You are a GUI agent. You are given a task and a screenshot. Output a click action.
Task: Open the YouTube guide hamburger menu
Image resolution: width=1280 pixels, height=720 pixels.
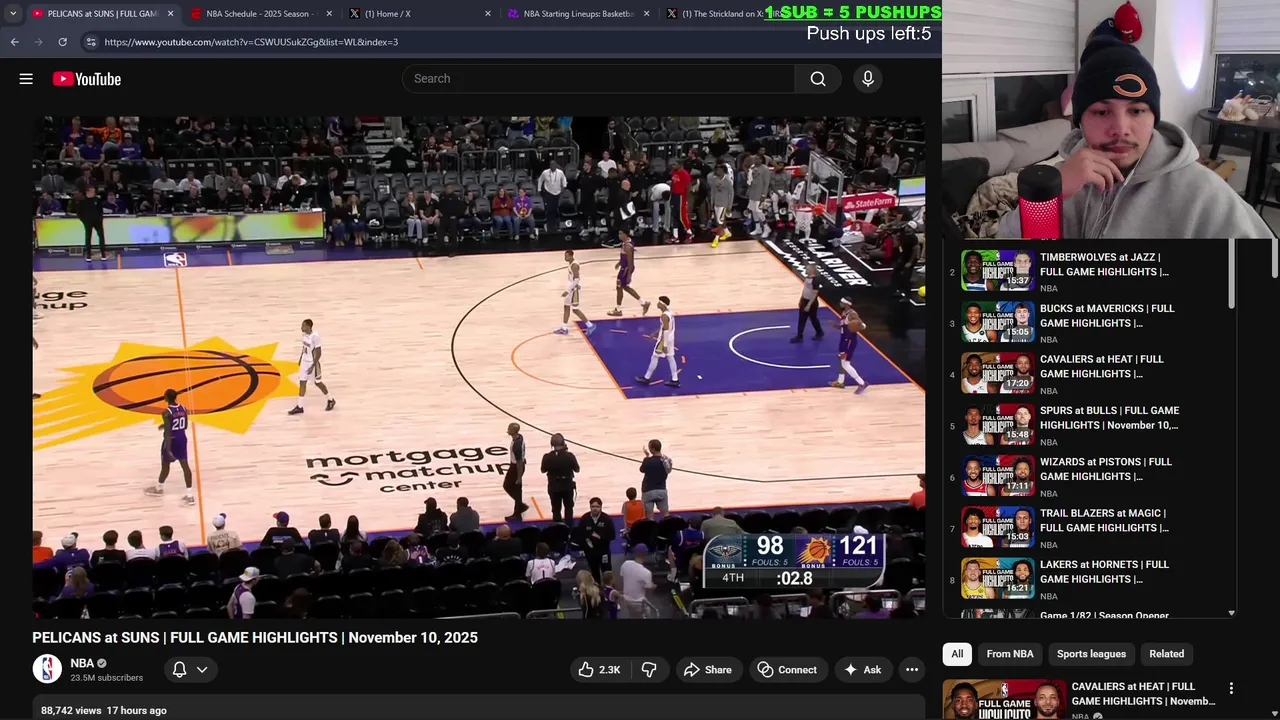coord(26,79)
